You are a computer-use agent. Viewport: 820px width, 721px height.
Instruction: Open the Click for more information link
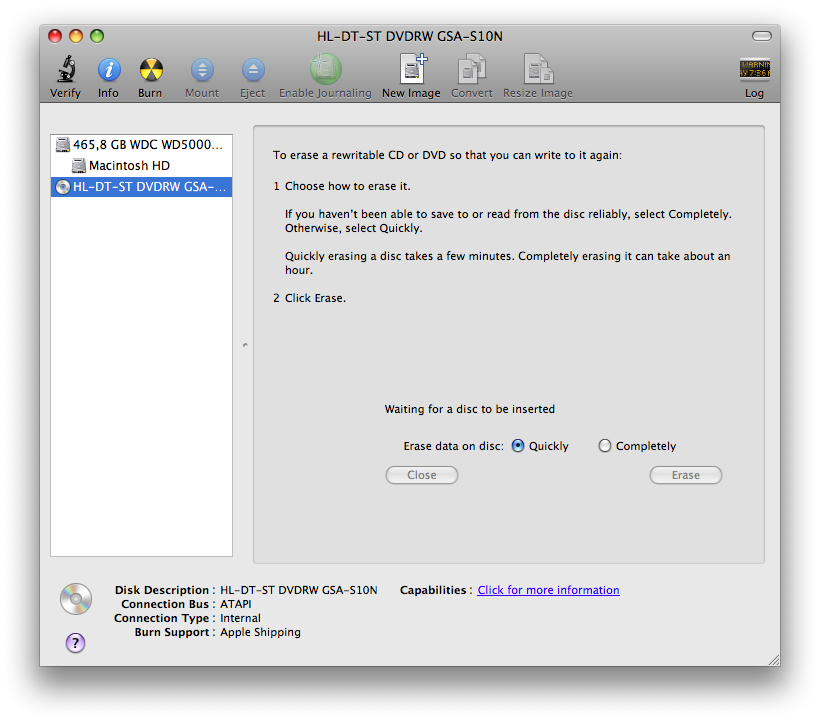pos(548,590)
